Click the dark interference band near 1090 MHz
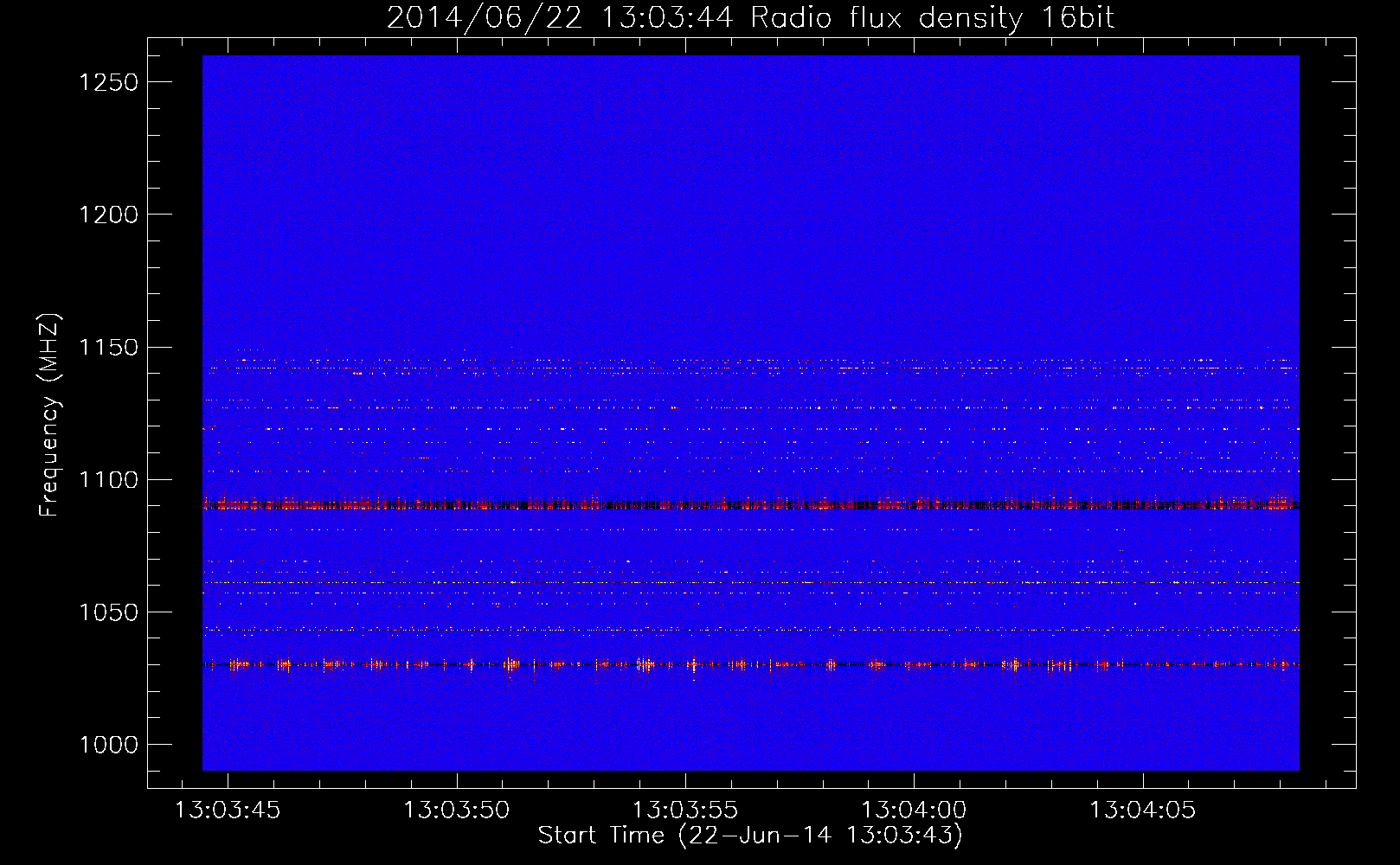 coord(751,505)
